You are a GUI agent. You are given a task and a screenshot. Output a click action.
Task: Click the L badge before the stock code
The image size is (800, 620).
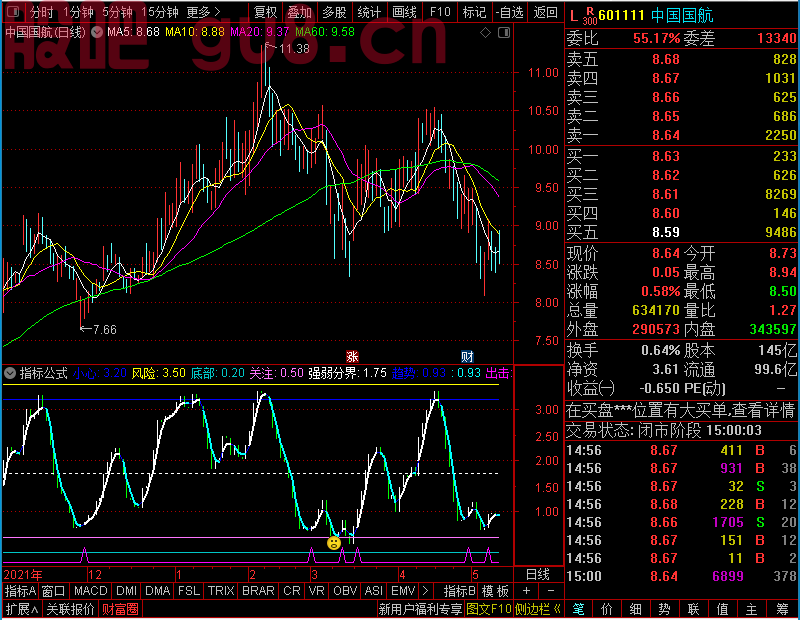(x=573, y=16)
